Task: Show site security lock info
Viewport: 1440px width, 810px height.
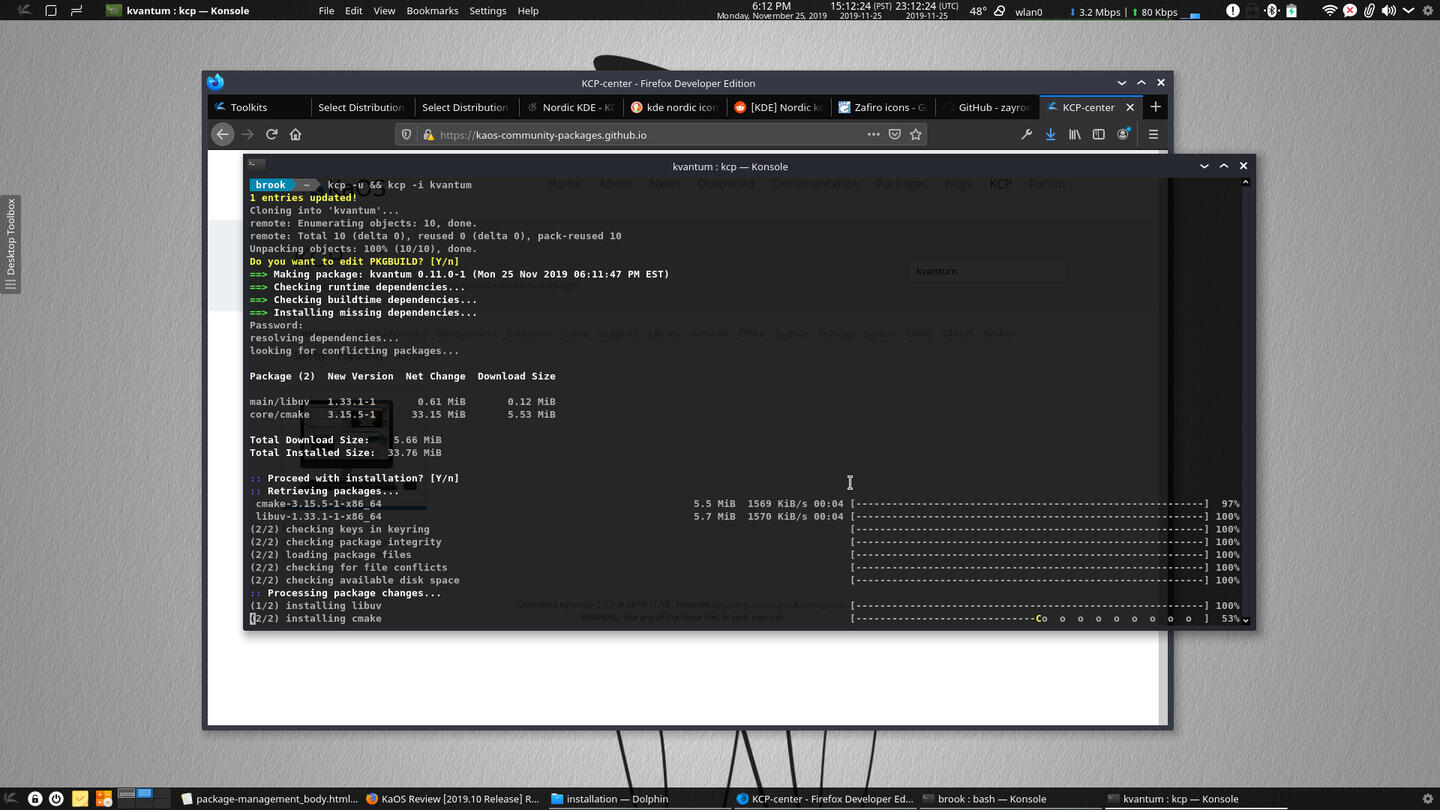Action: point(428,134)
